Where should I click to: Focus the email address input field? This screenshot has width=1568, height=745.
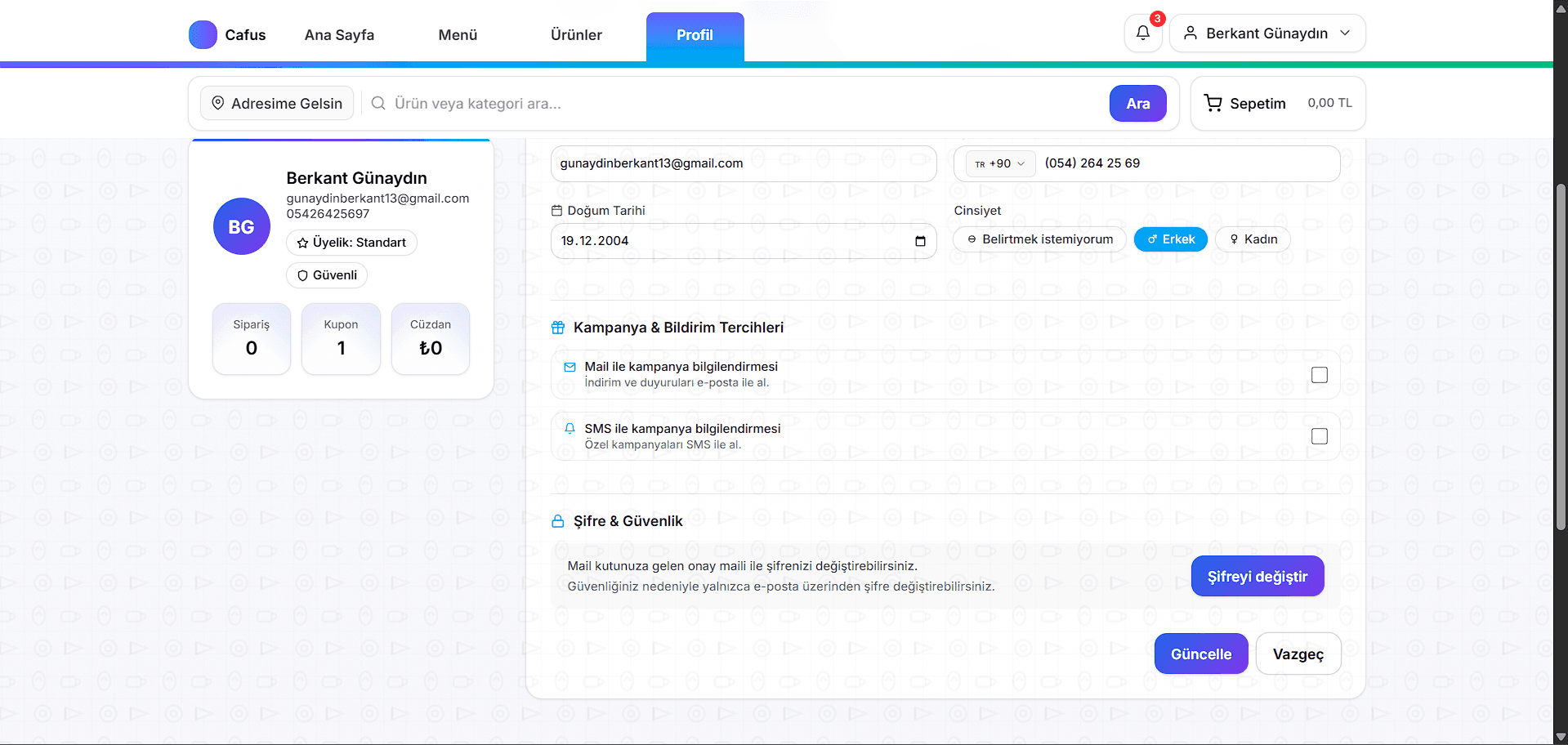(x=743, y=163)
